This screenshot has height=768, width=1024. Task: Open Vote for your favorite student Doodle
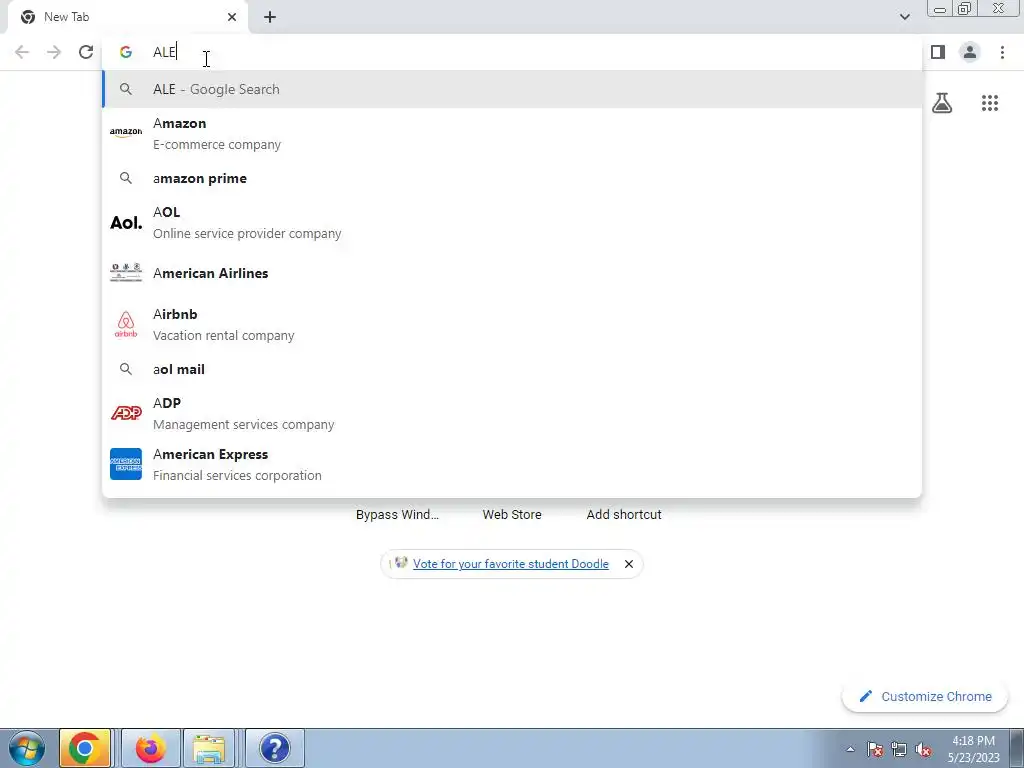click(511, 564)
